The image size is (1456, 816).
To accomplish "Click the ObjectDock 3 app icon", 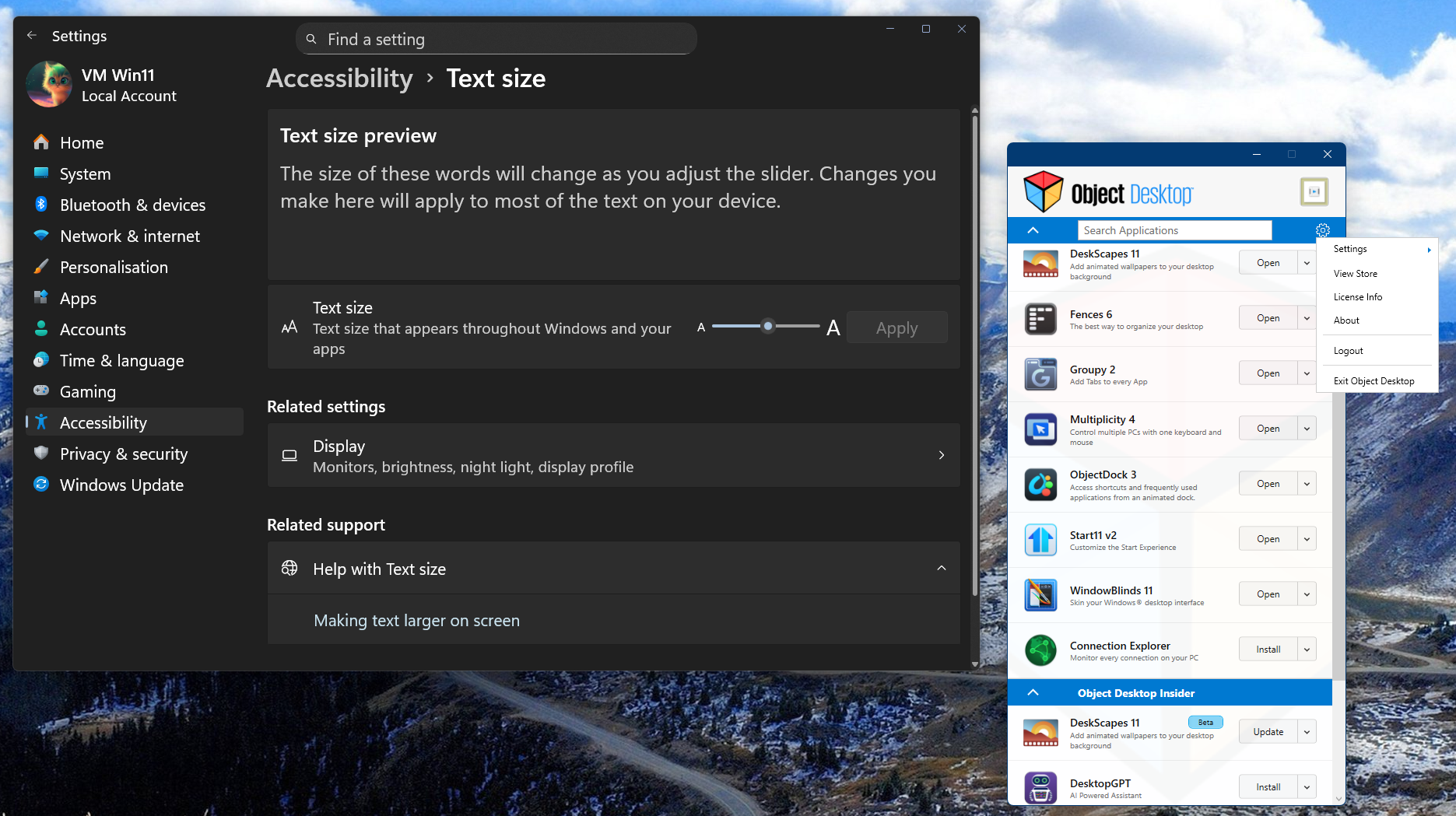I will pos(1040,485).
